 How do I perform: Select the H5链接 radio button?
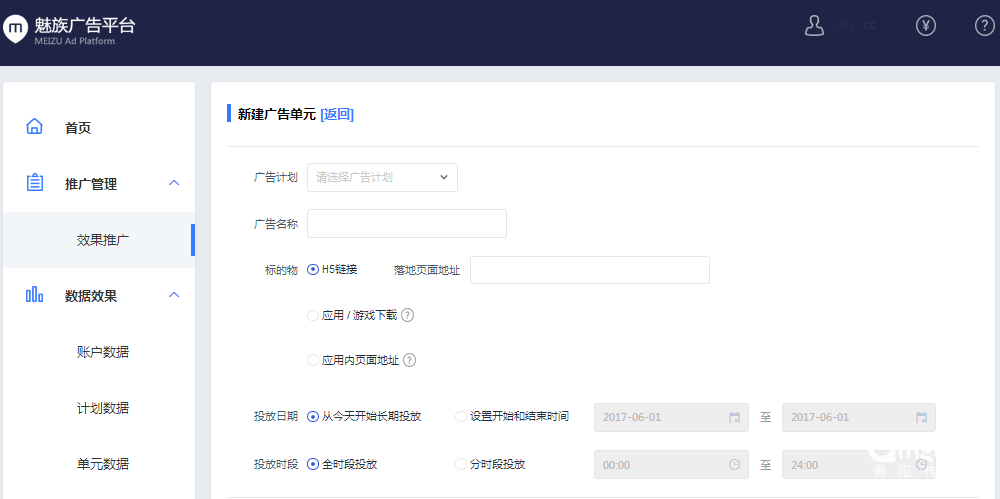pos(313,269)
